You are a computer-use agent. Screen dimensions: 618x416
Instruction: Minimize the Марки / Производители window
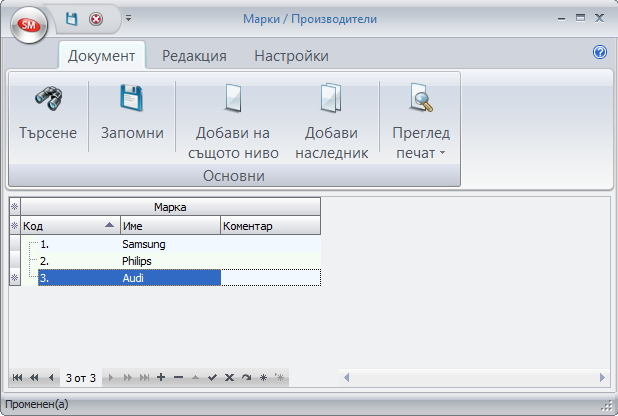coord(562,18)
